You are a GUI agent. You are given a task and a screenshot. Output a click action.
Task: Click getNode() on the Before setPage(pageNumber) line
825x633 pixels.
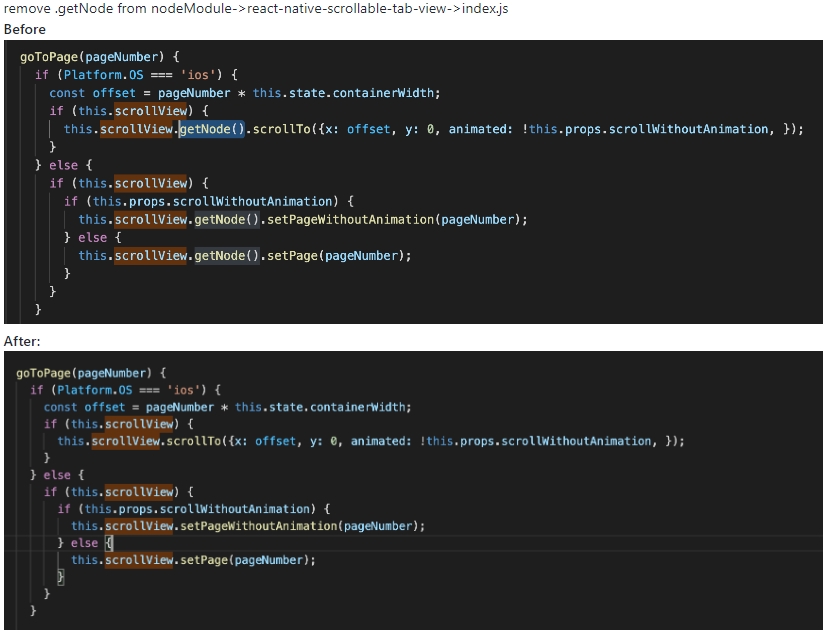[227, 256]
